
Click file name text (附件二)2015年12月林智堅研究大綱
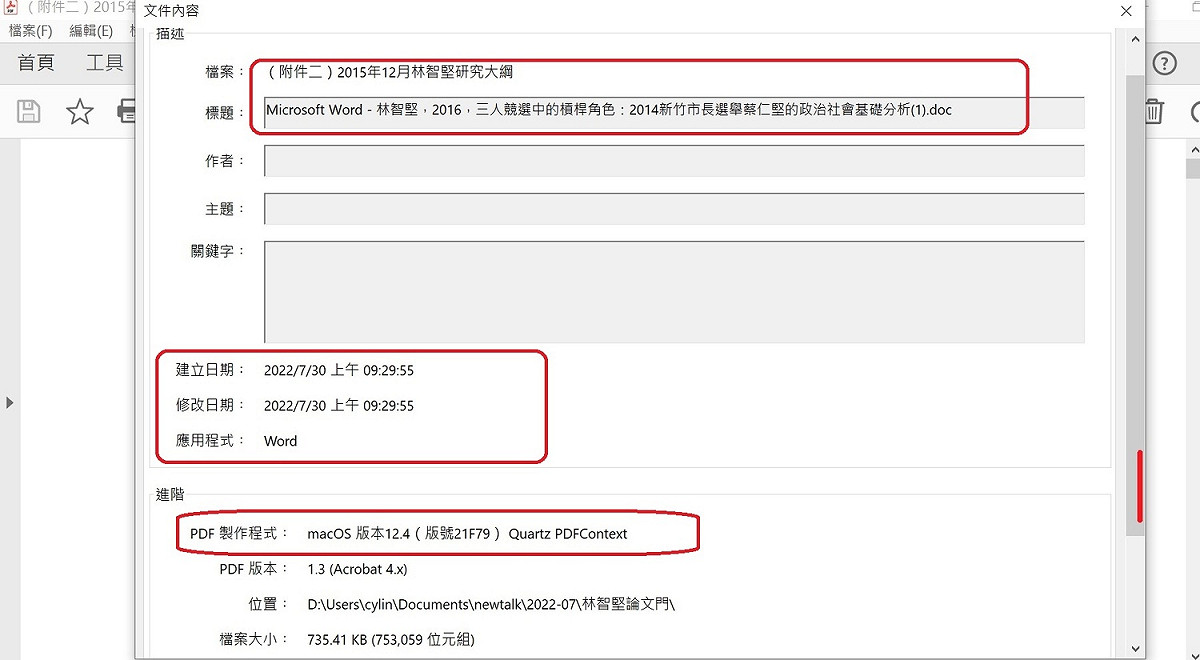(391, 73)
